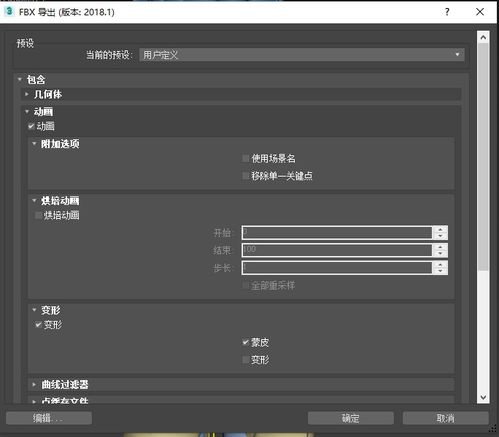Click the dialog resize grip icon

pos(494,428)
